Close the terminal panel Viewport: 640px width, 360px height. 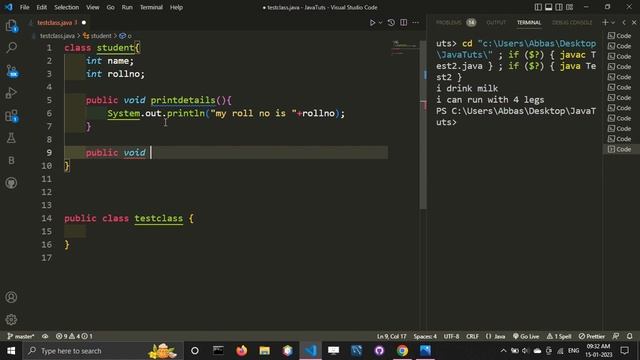coord(634,22)
